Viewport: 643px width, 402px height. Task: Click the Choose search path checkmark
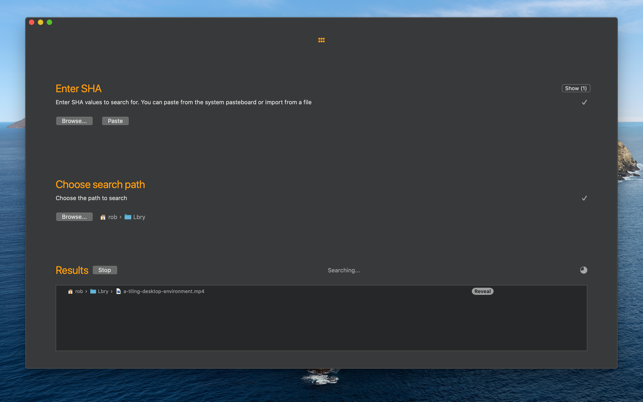point(584,198)
